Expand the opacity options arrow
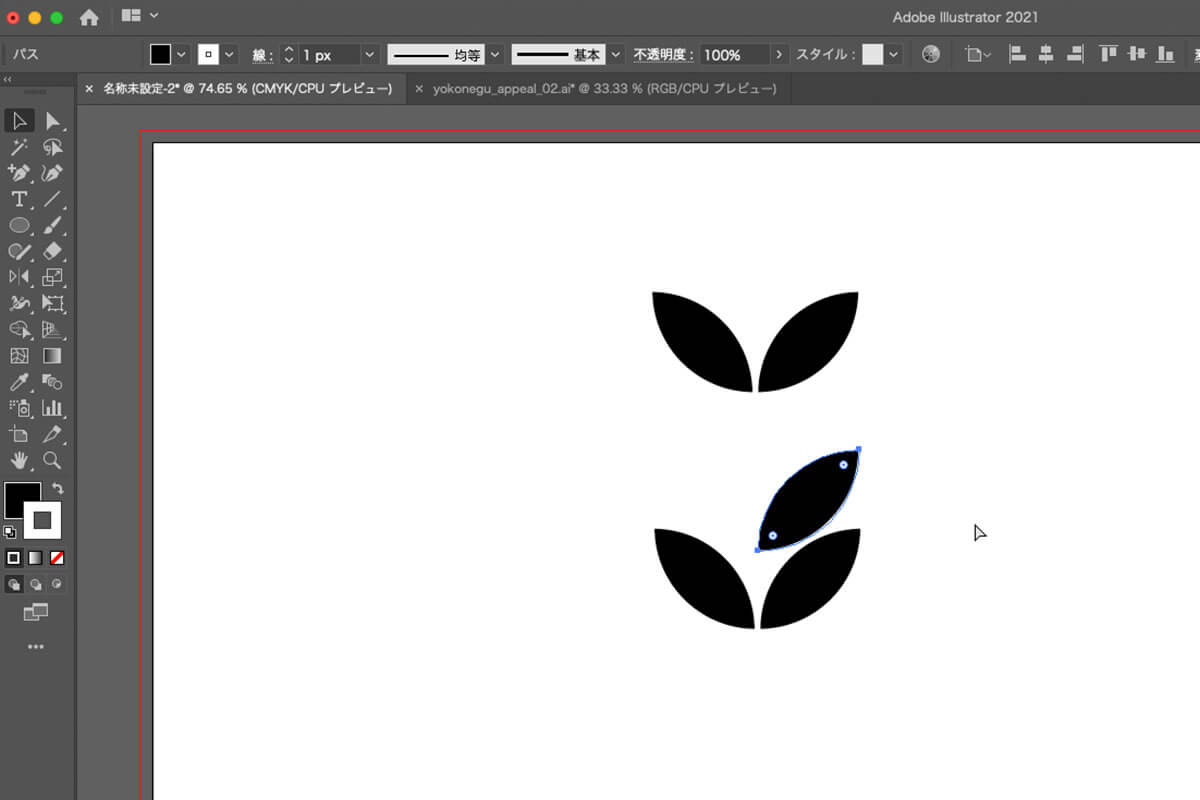The width and height of the screenshot is (1200, 800). (780, 55)
